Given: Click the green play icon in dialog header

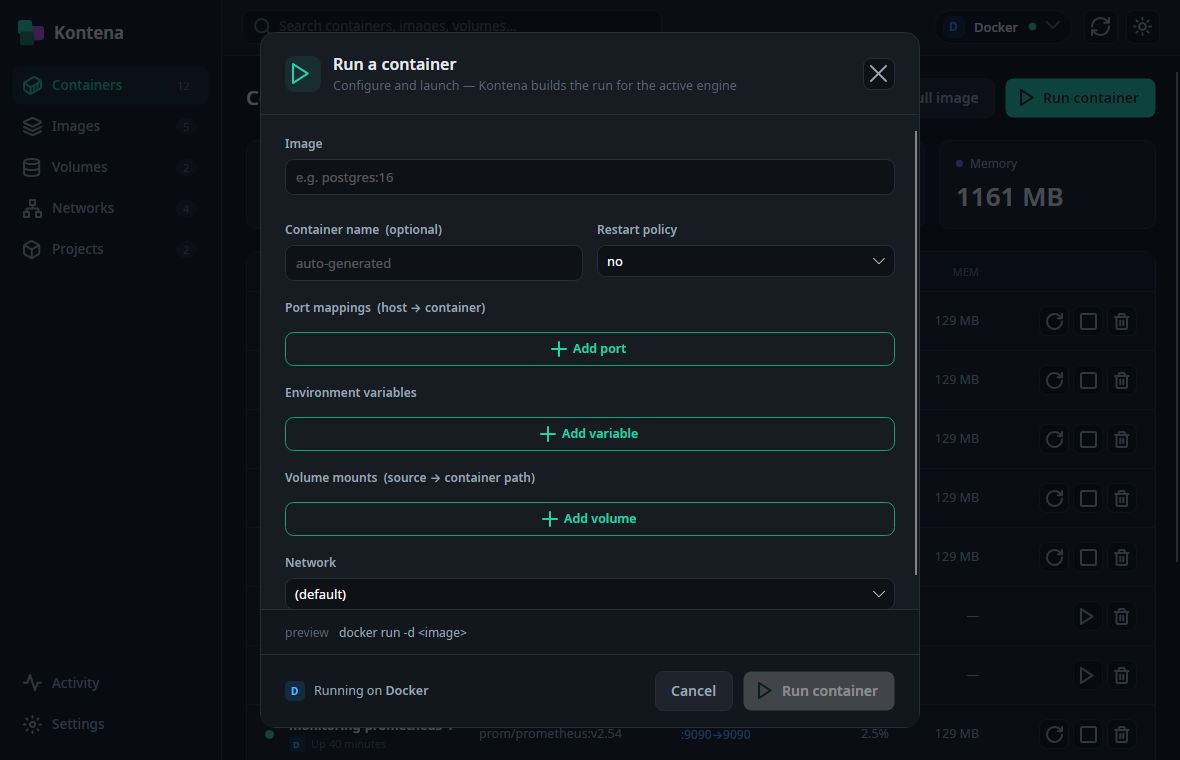Looking at the screenshot, I should click(303, 74).
